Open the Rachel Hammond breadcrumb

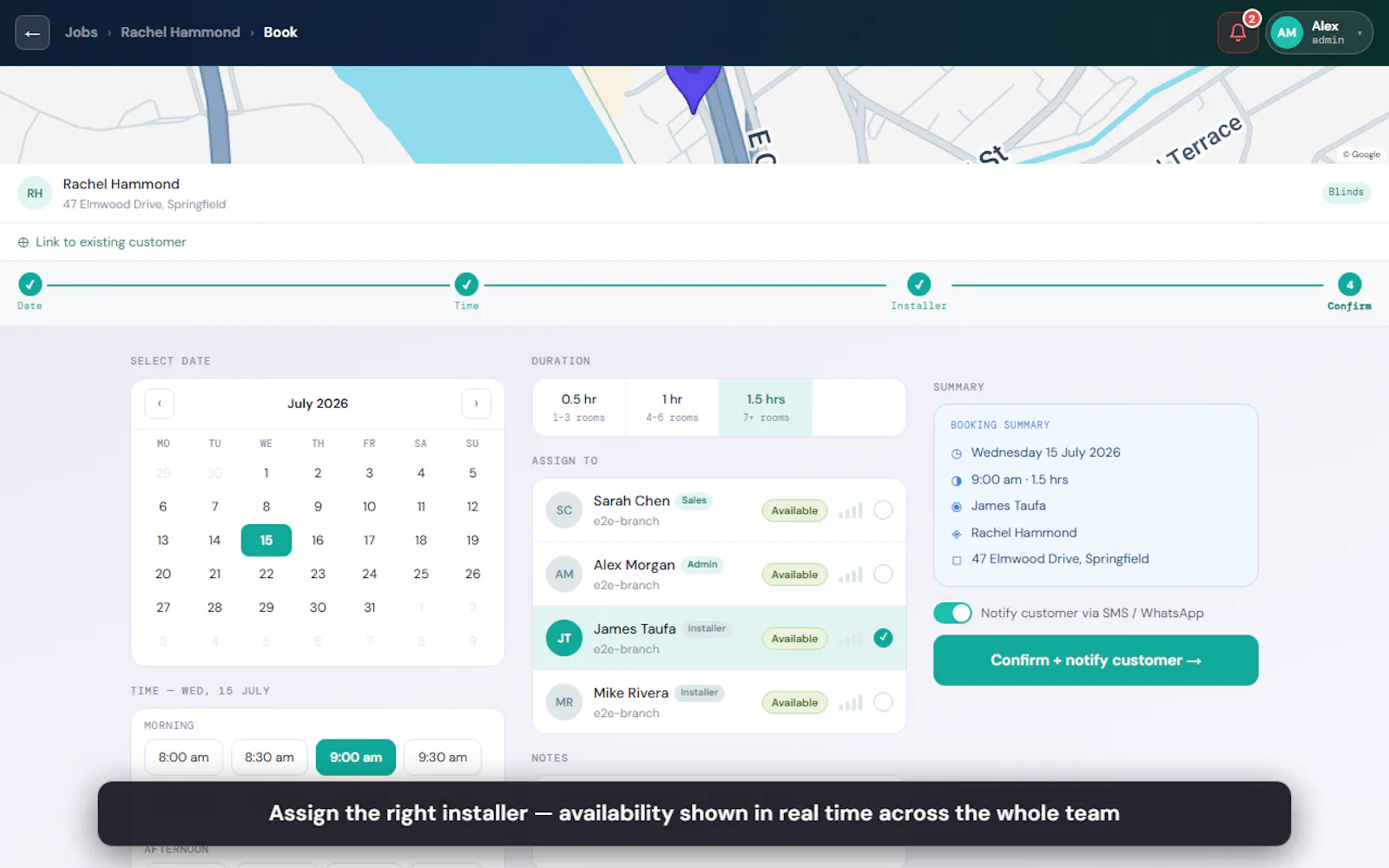point(180,32)
